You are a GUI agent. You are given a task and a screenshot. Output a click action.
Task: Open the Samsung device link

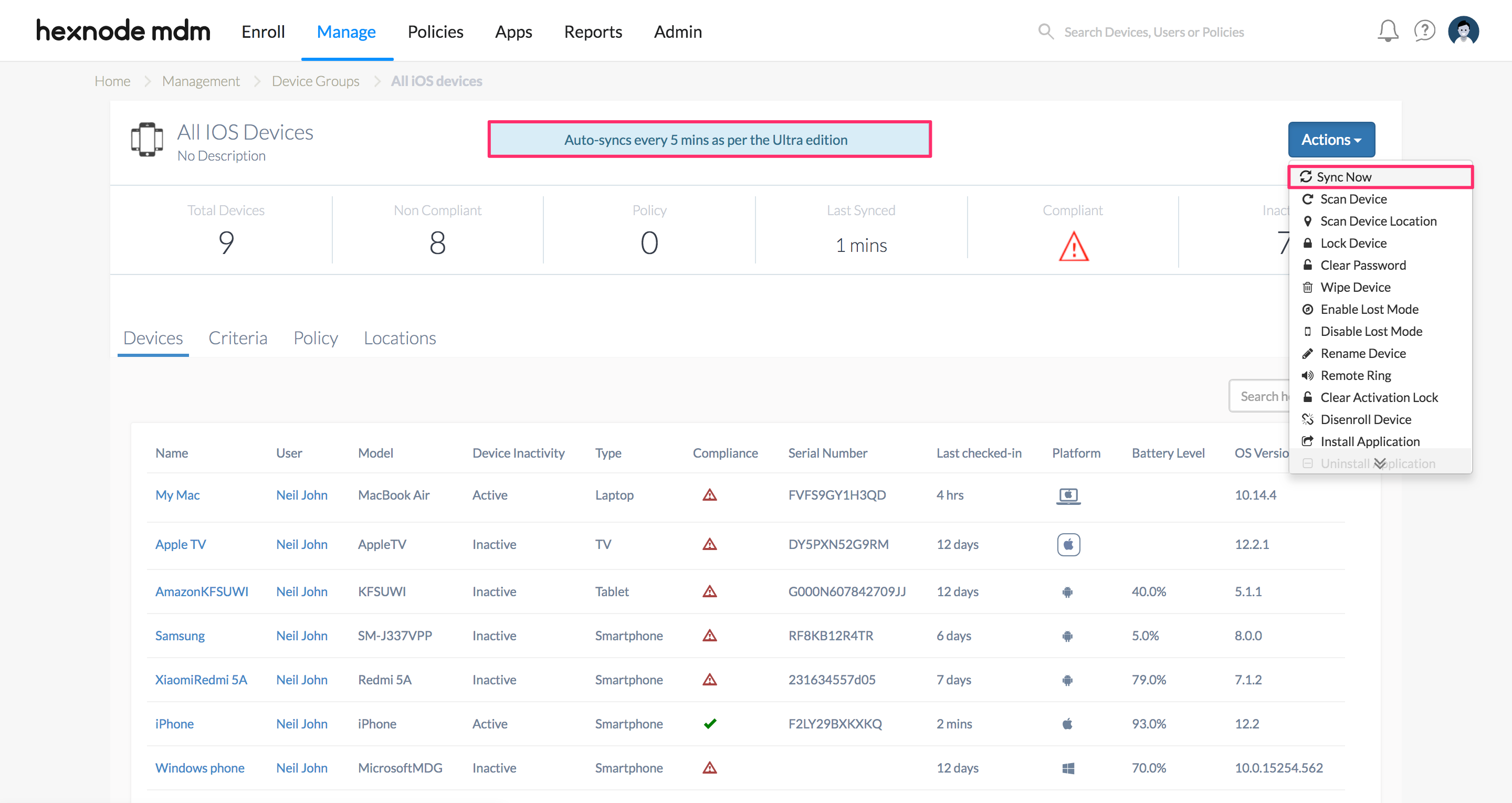pos(180,635)
